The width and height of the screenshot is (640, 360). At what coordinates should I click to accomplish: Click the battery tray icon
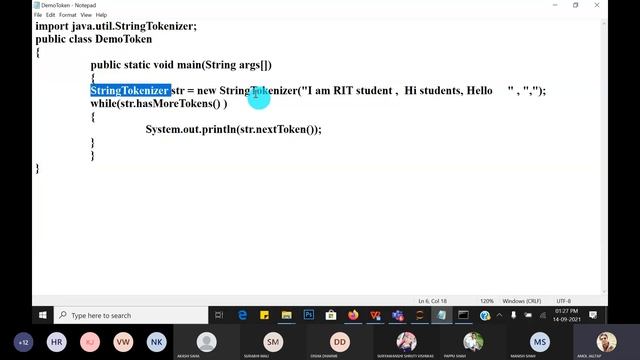528,315
